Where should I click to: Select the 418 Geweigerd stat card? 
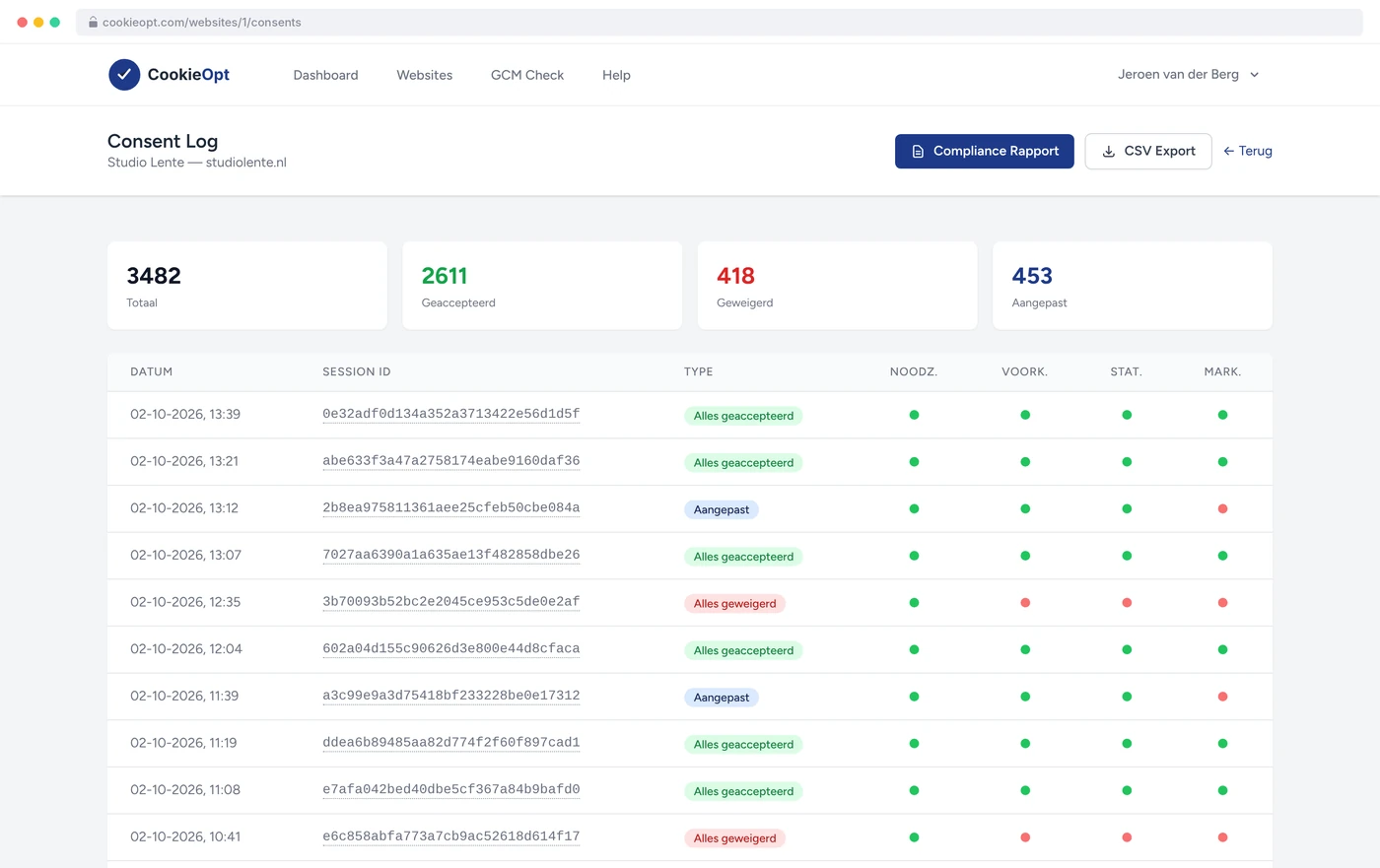point(838,286)
